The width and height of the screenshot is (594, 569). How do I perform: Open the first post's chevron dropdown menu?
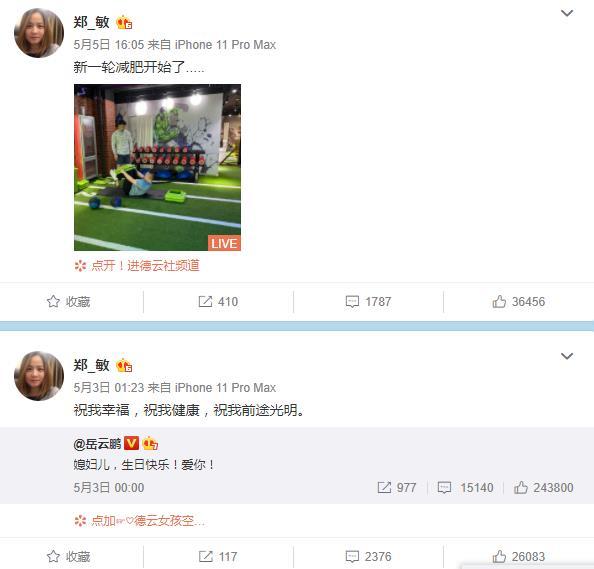click(x=566, y=14)
